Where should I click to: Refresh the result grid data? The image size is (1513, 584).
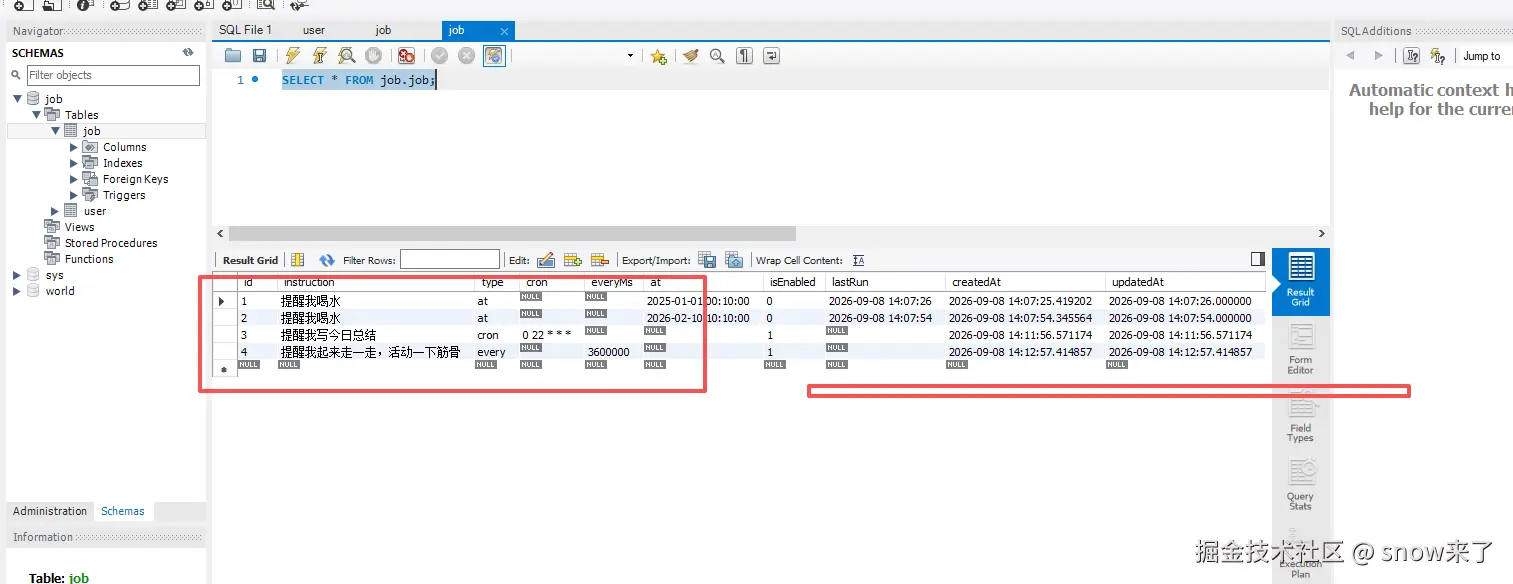coord(326,260)
